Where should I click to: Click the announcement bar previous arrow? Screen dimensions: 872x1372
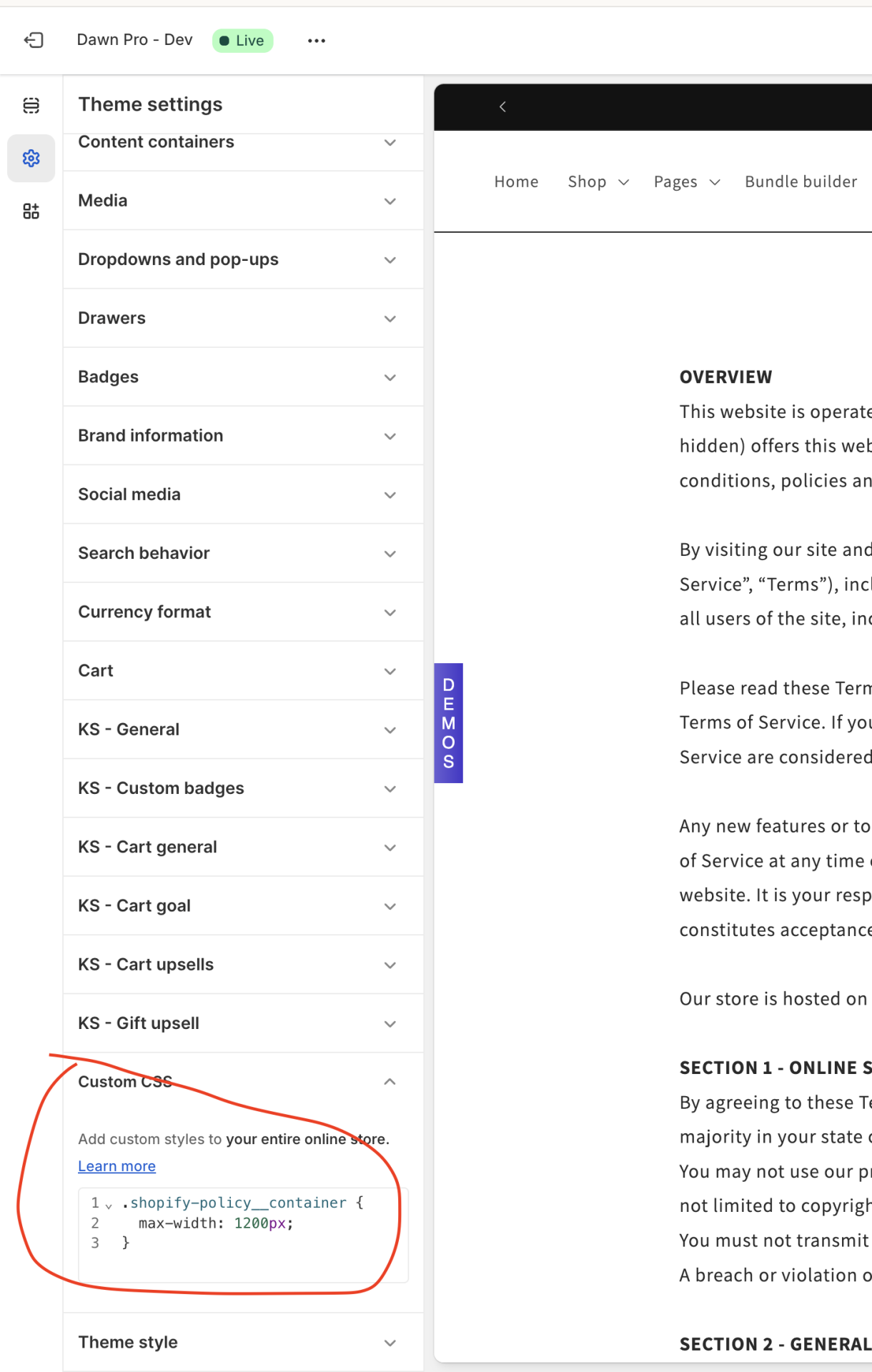point(502,106)
